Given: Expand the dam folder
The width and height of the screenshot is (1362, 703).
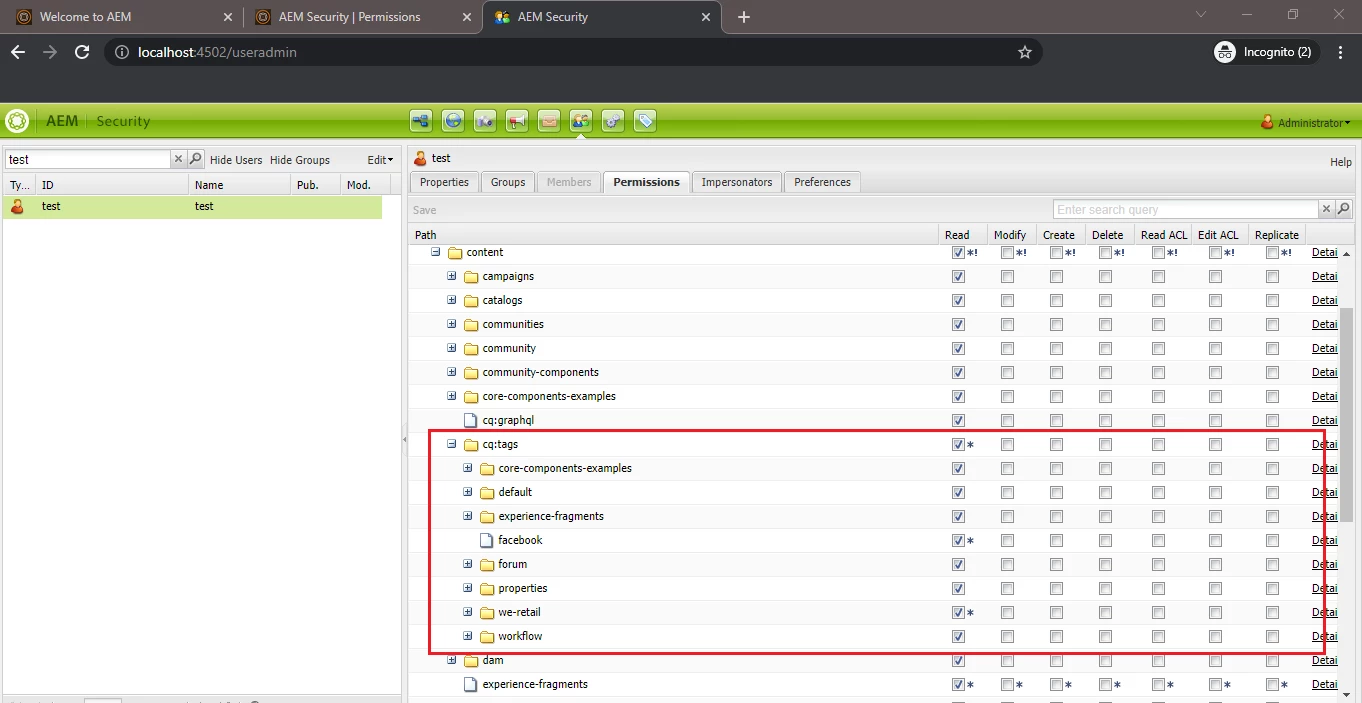Looking at the screenshot, I should 452,660.
